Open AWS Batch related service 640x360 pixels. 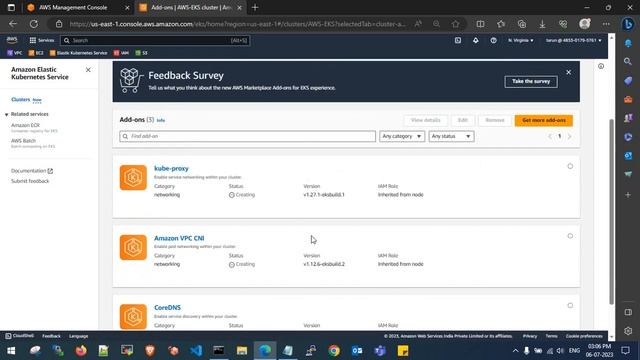click(23, 141)
